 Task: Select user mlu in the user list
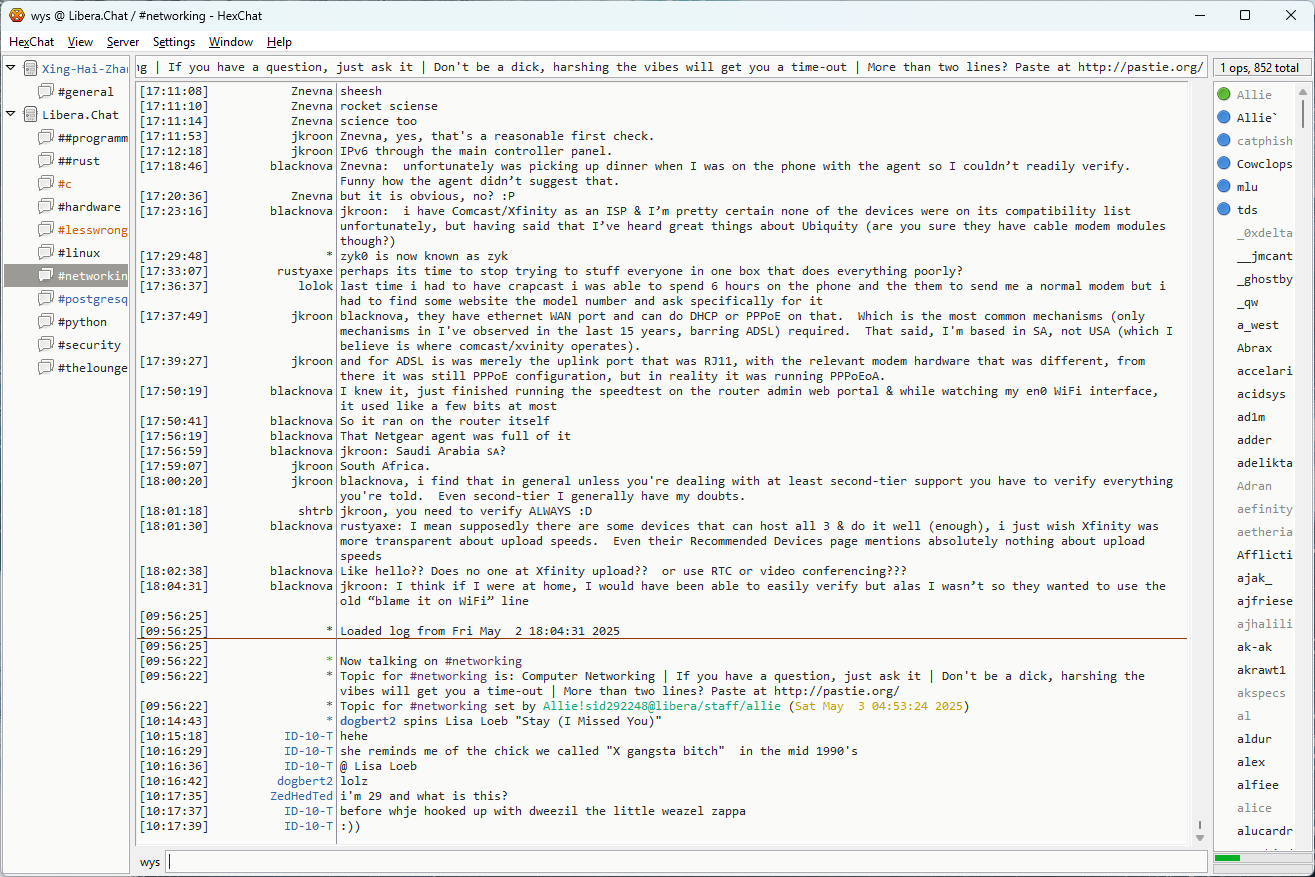[x=1247, y=187]
